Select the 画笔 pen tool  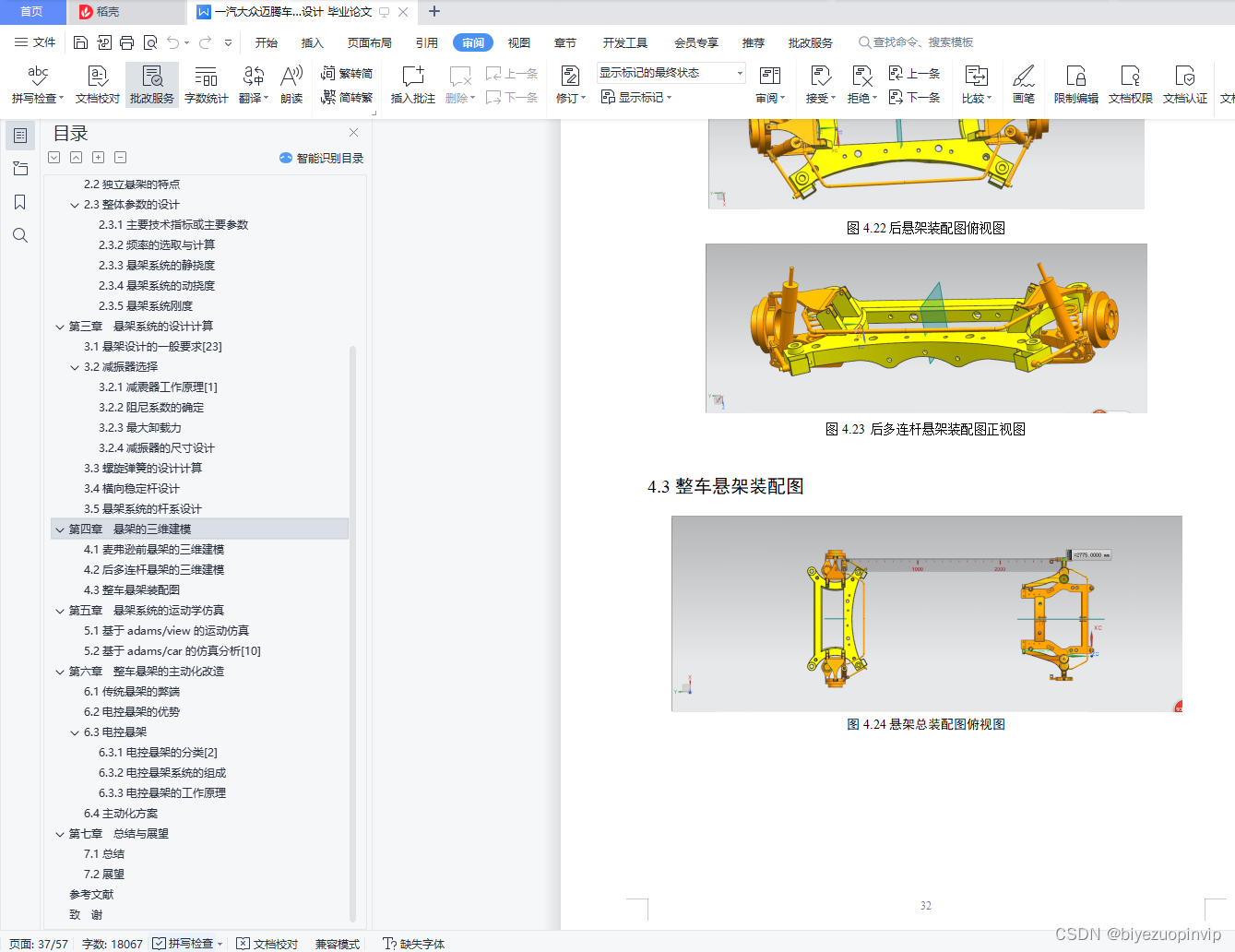(x=1024, y=85)
